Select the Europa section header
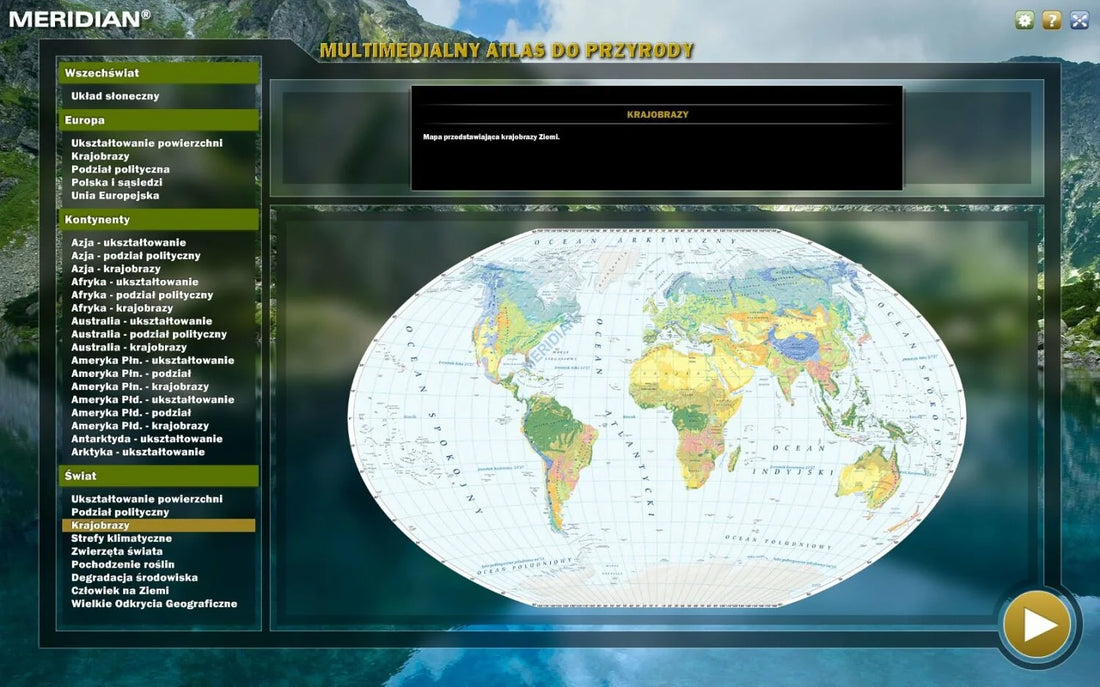The image size is (1100, 687). pos(159,120)
